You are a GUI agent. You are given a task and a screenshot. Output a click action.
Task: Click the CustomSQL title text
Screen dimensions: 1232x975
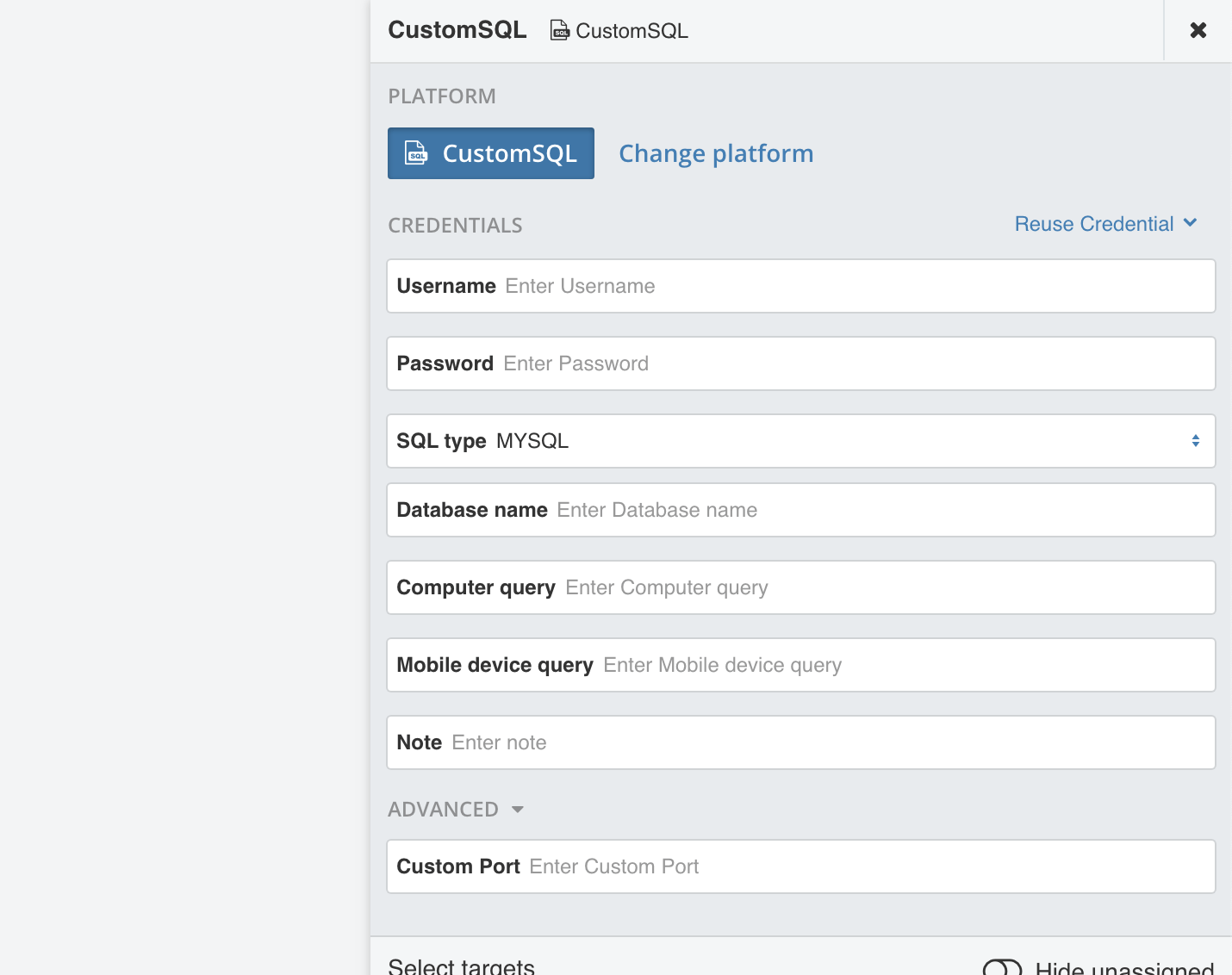pos(457,30)
